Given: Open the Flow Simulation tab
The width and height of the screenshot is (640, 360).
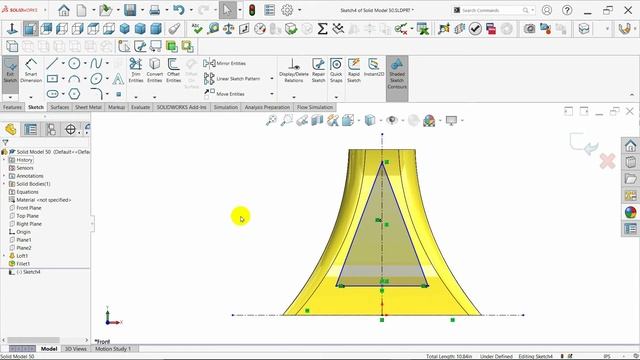Looking at the screenshot, I should (x=315, y=107).
